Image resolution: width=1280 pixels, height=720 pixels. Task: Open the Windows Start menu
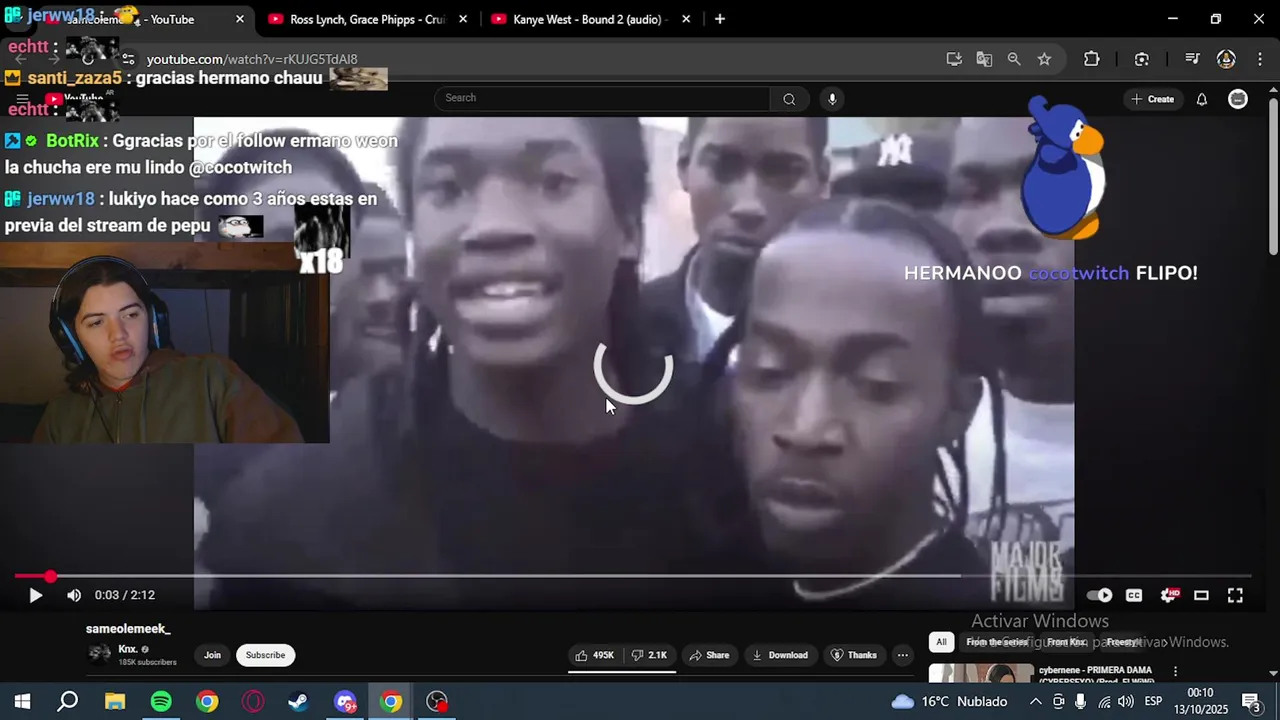pyautogui.click(x=22, y=702)
